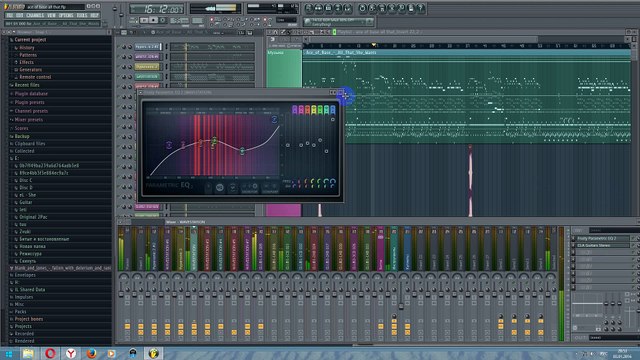The width and height of the screenshot is (640, 360).
Task: Open Windows Start button
Action: (9, 353)
